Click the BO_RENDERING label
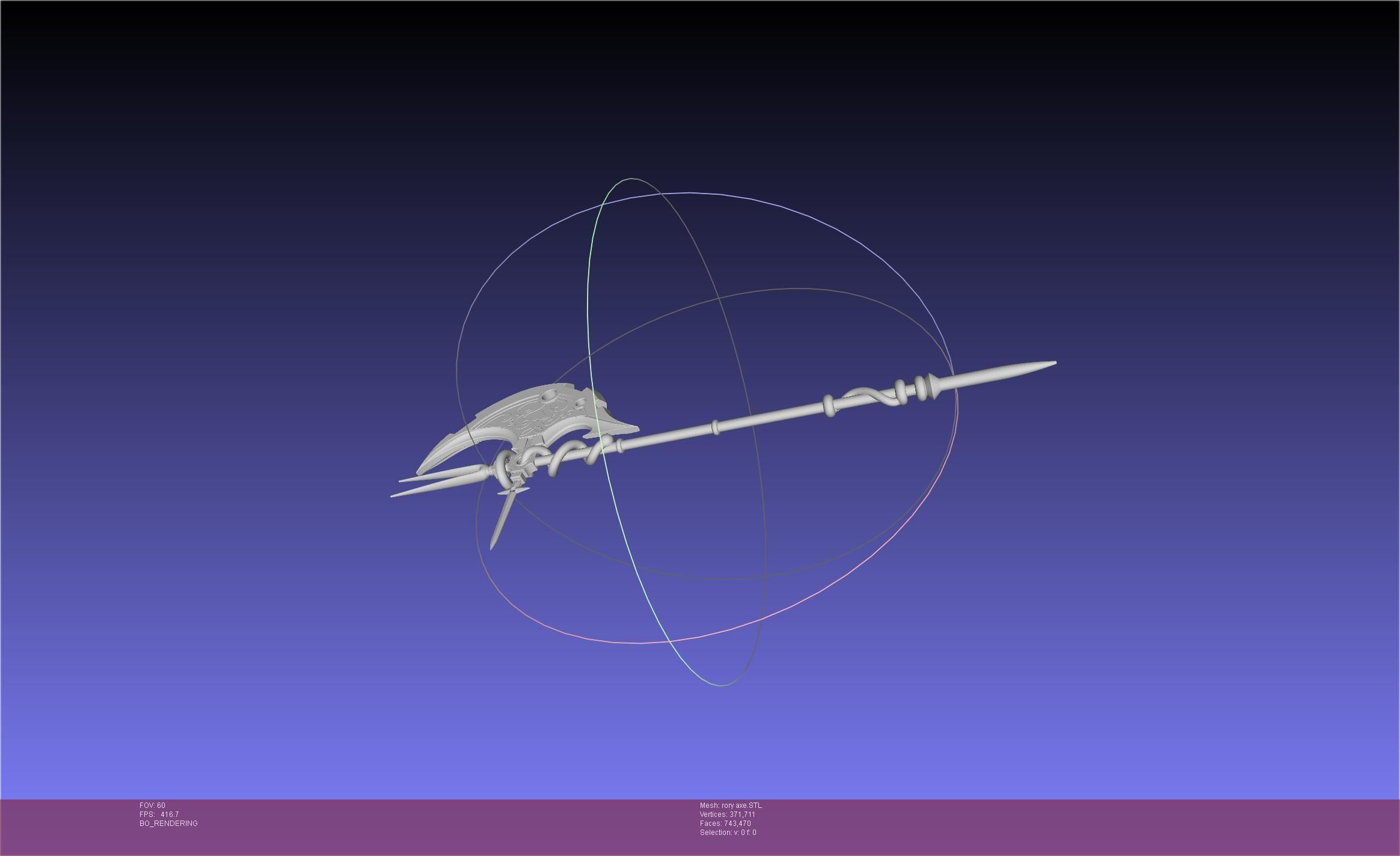Viewport: 1400px width, 856px height. click(168, 824)
